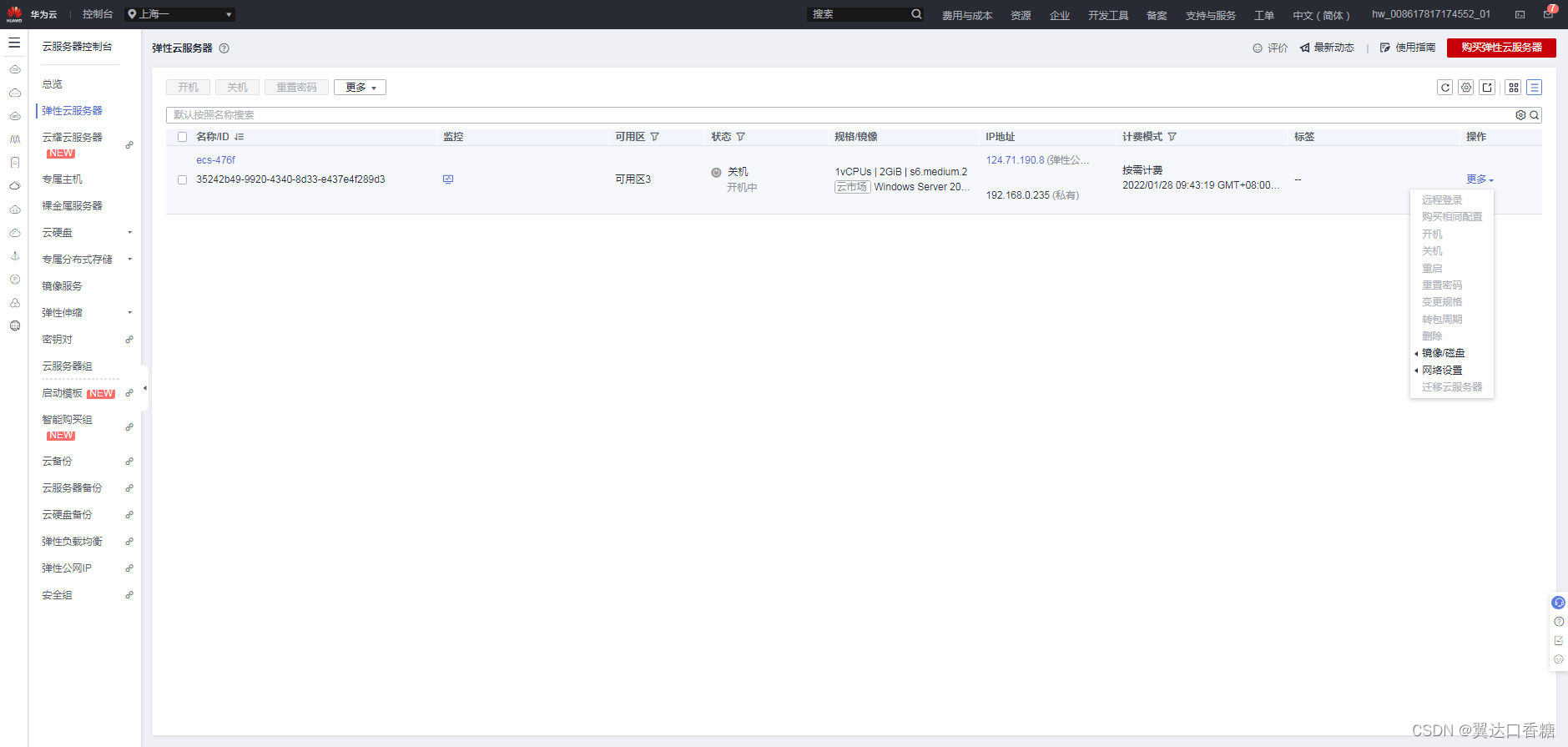Viewport: 1568px width, 747px height.
Task: Click the external link icon next to 密钥对
Action: coord(129,340)
